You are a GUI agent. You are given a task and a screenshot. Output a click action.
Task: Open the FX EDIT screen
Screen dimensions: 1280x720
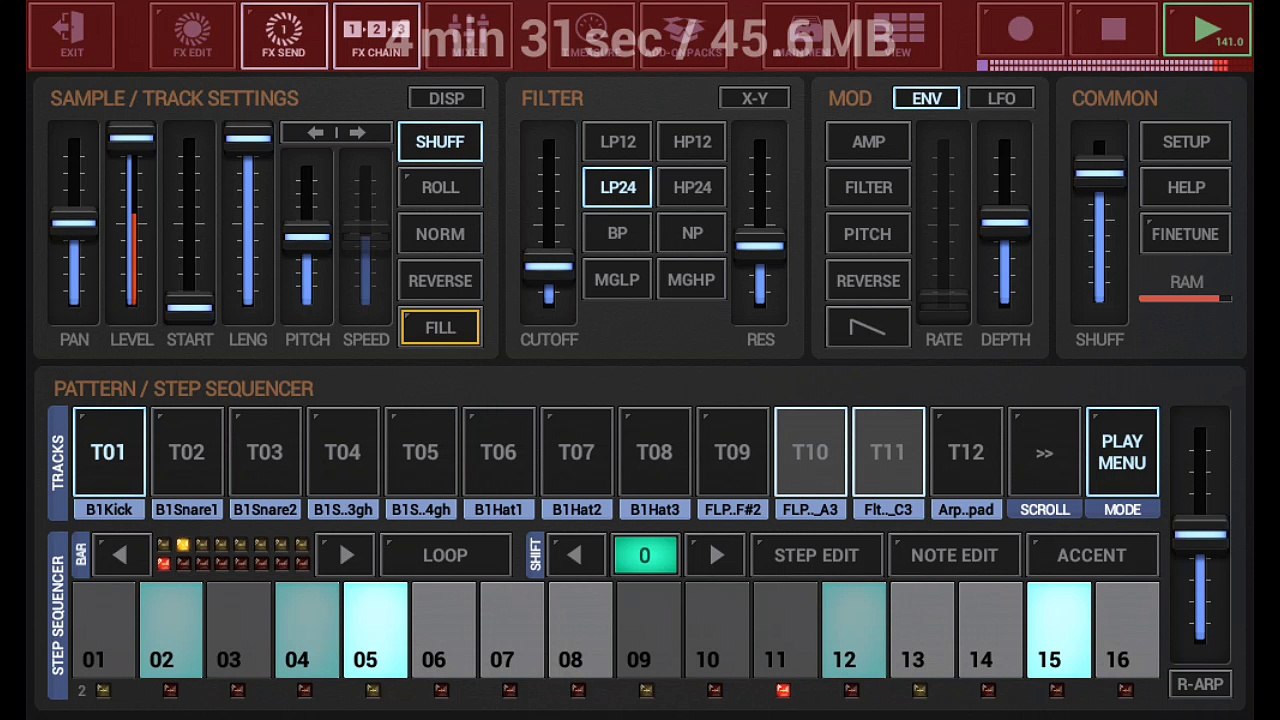[x=193, y=36]
